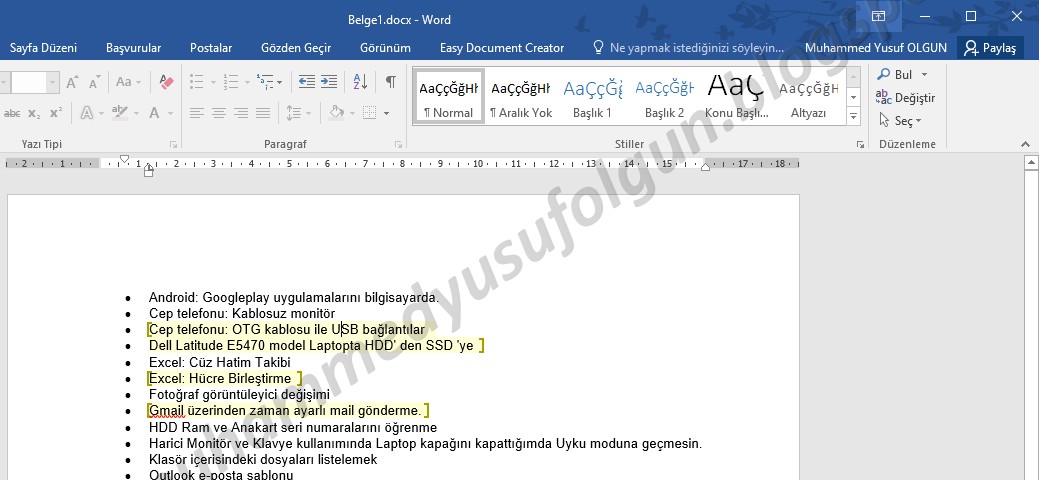Click 'Excel: Cüz Hatim Takibi' list line
Viewport: 1039px width, 480px height.
click(219, 362)
